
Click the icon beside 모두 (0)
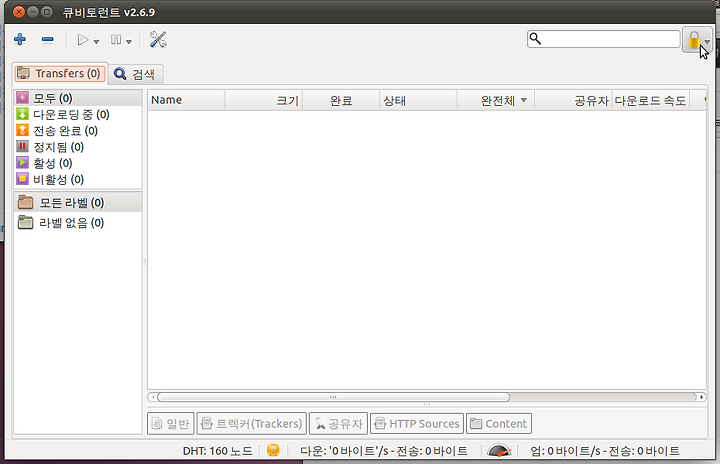point(22,98)
